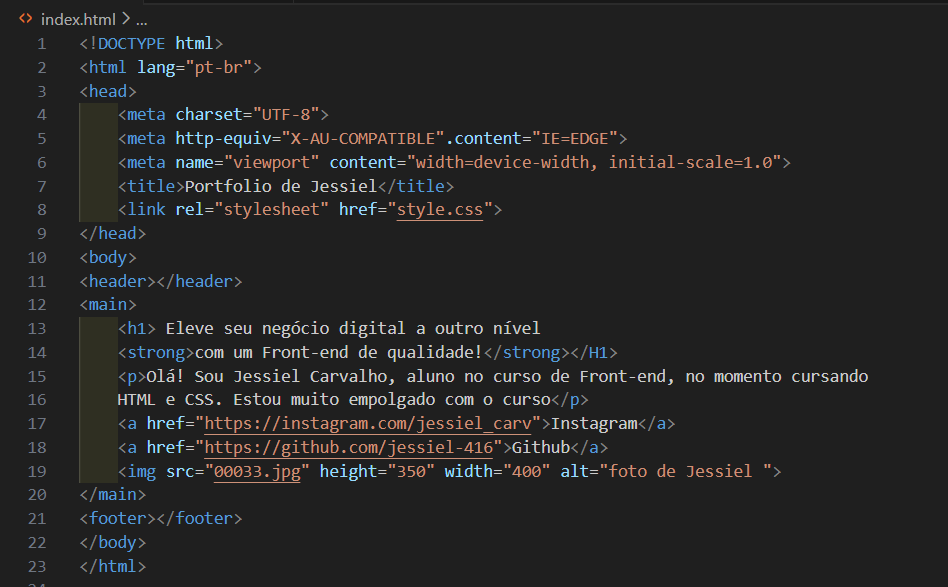Viewport: 948px width, 587px height.
Task: Click line number 19 at img tag
Action: pos(37,472)
